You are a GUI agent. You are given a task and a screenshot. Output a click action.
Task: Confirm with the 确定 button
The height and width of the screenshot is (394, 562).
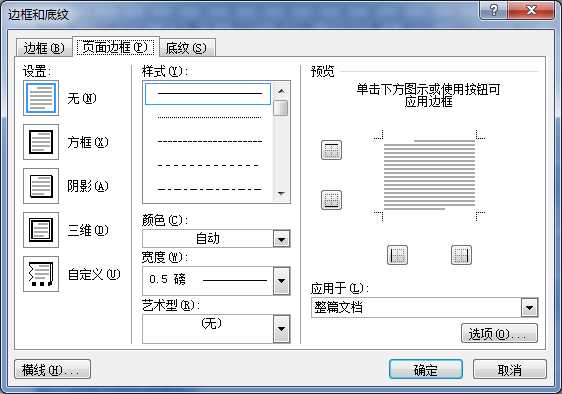click(x=425, y=369)
